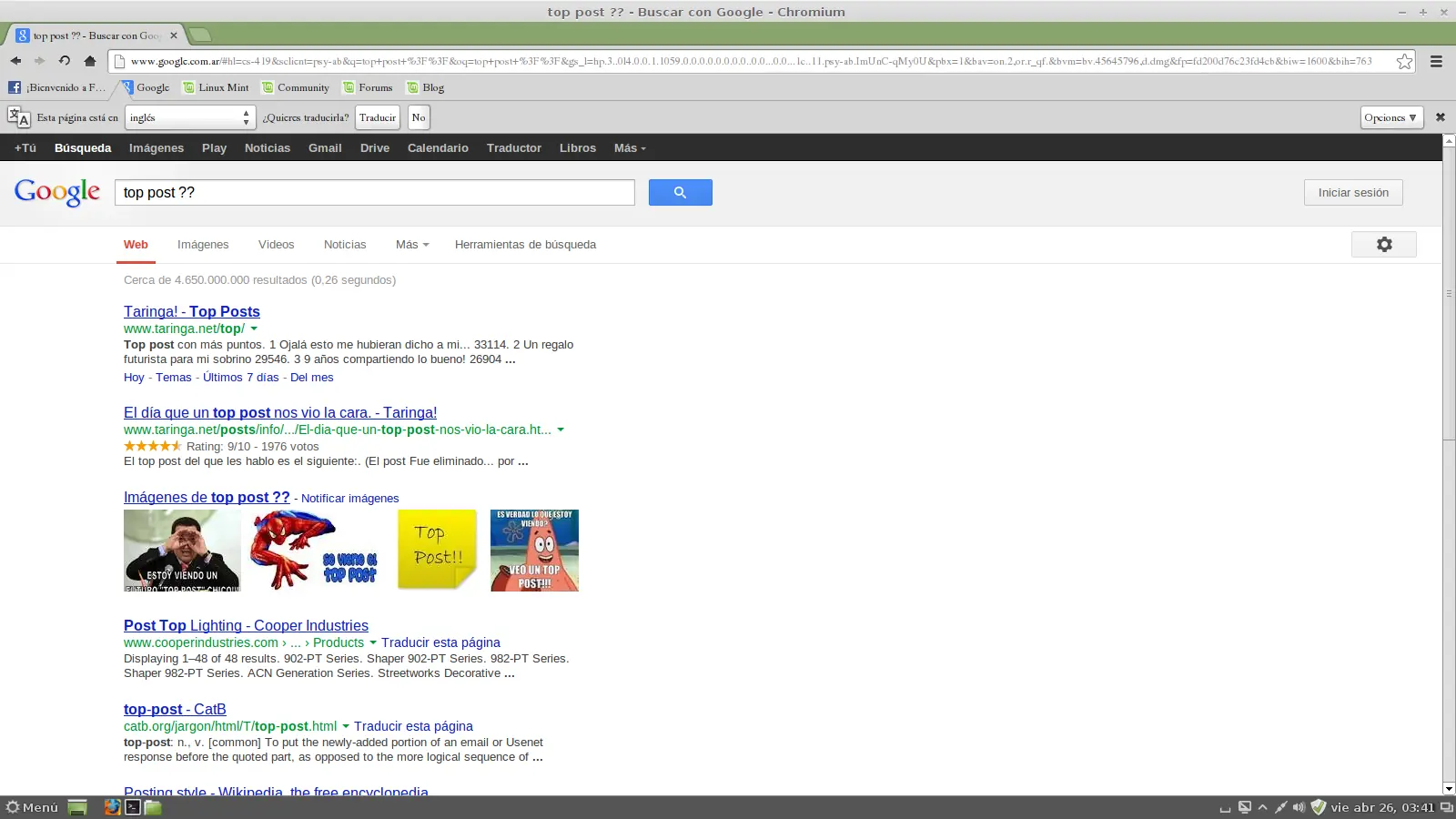1456x819 pixels.
Task: Click the show desktop icon in the panel
Action: (x=77, y=807)
